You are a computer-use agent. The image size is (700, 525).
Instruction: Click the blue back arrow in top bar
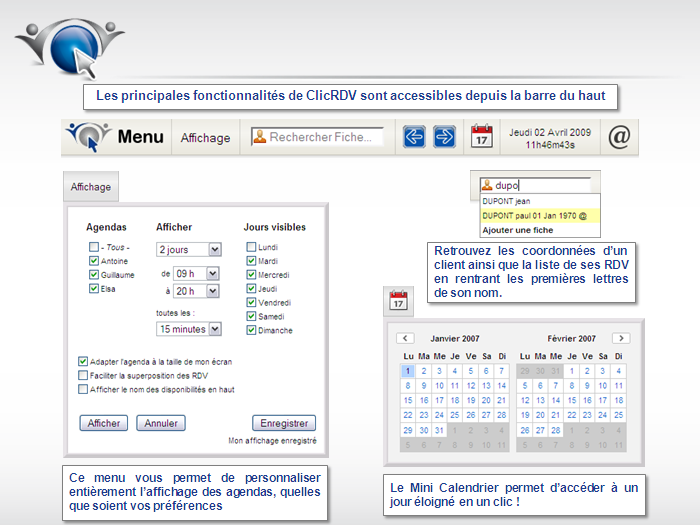(x=414, y=137)
